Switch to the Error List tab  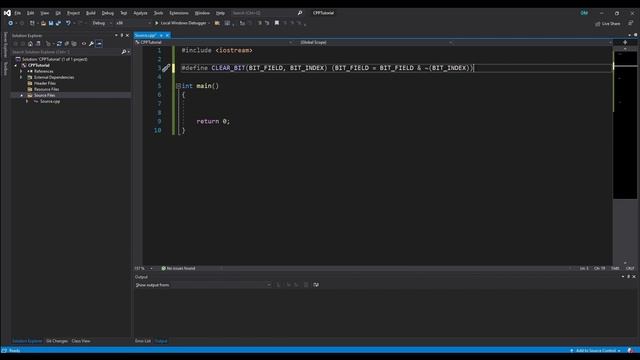pyautogui.click(x=143, y=341)
